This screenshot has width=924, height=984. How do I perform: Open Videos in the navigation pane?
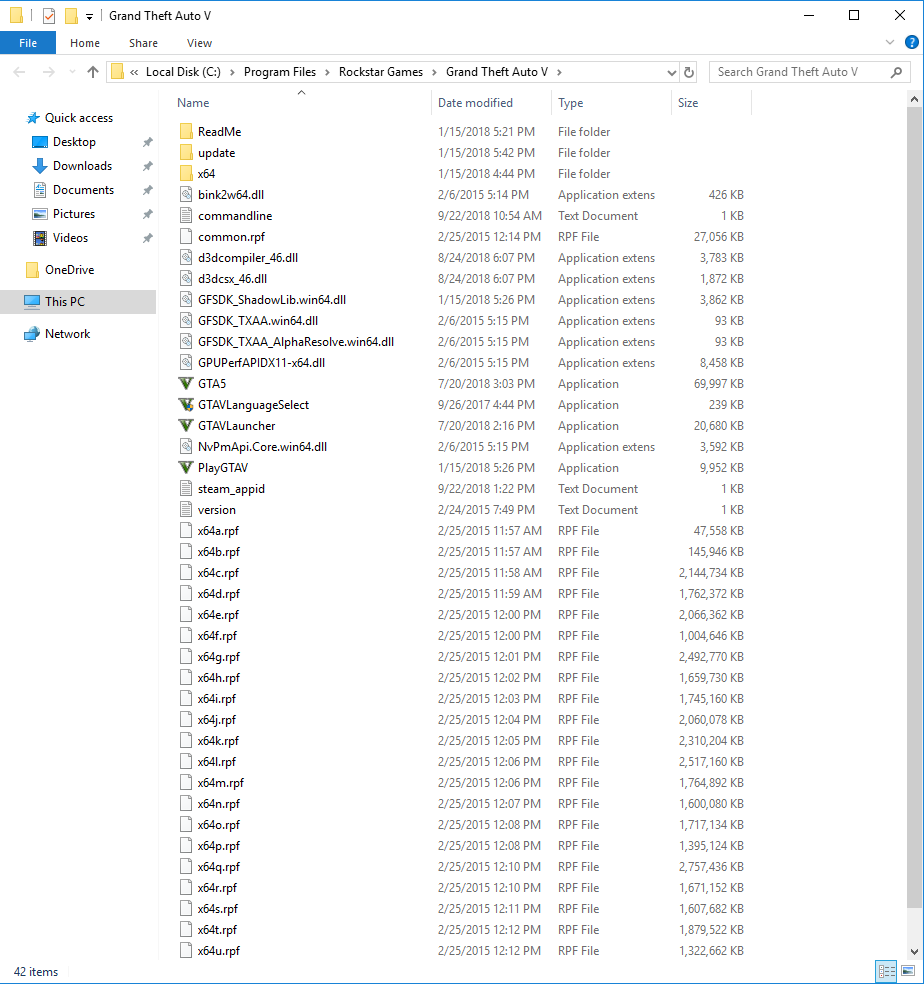pyautogui.click(x=70, y=238)
